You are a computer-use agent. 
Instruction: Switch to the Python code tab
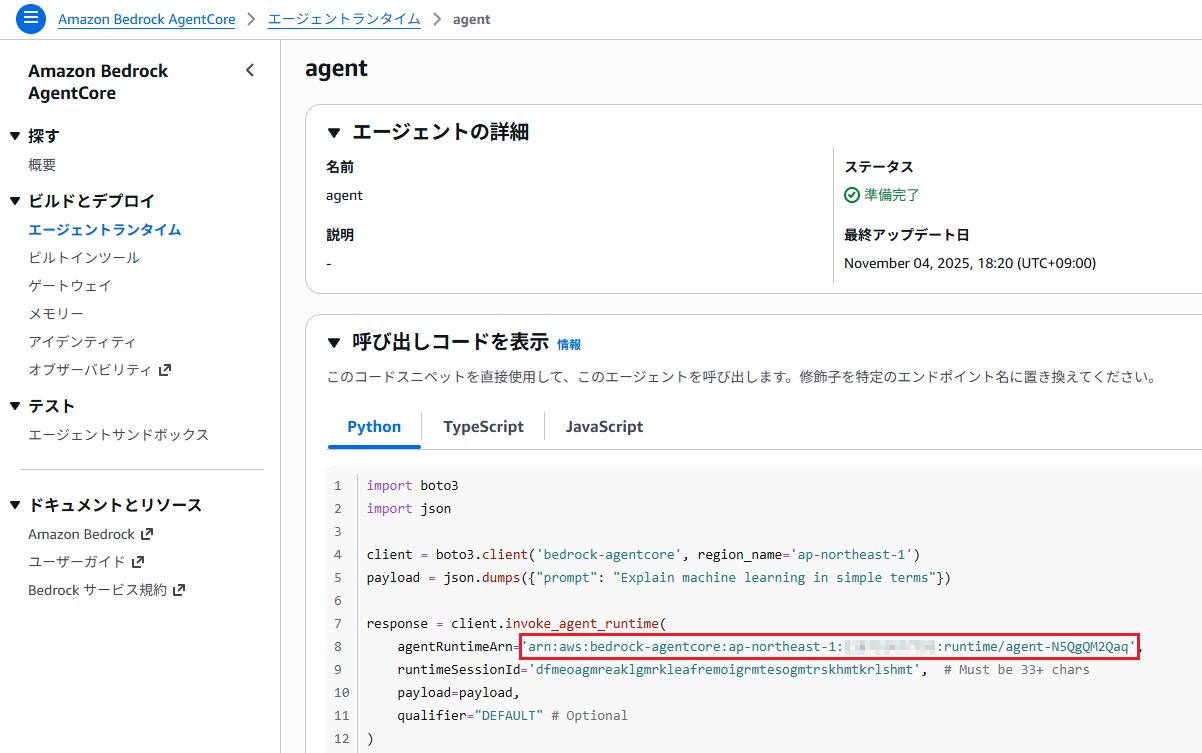coord(374,427)
